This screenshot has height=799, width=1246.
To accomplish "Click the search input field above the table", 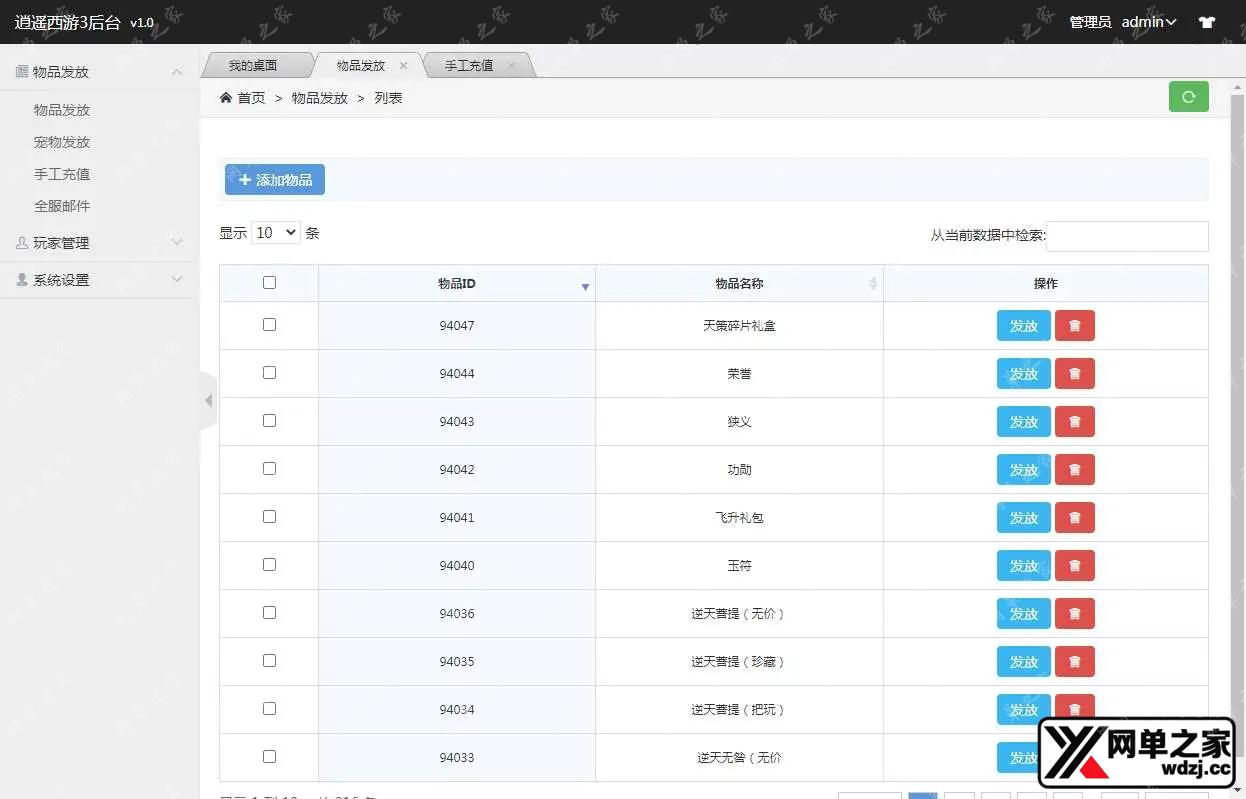I will click(x=1127, y=236).
